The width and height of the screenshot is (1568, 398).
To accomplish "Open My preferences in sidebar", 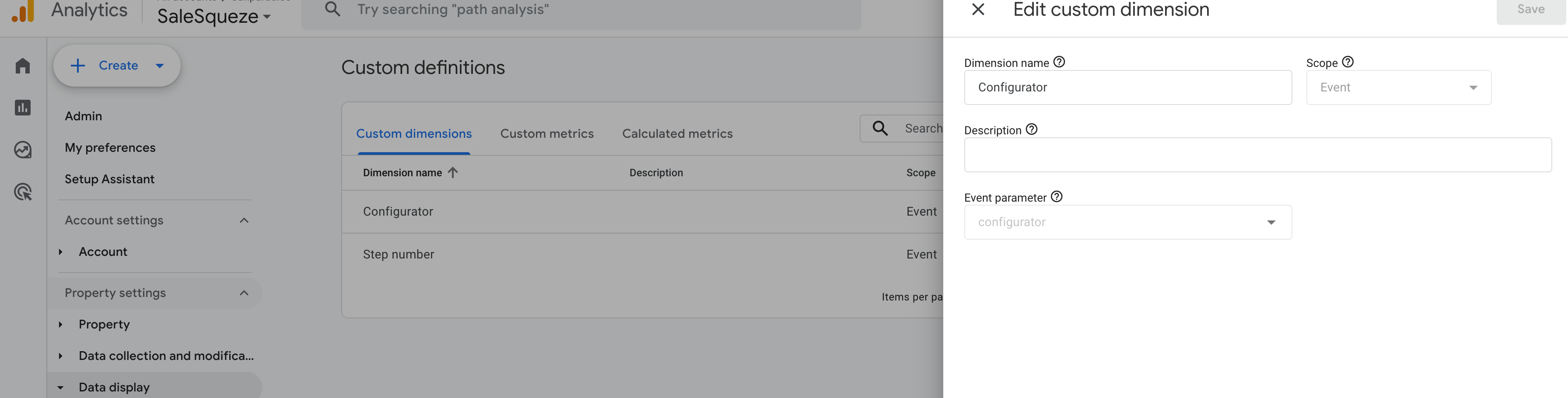I will pyautogui.click(x=110, y=148).
